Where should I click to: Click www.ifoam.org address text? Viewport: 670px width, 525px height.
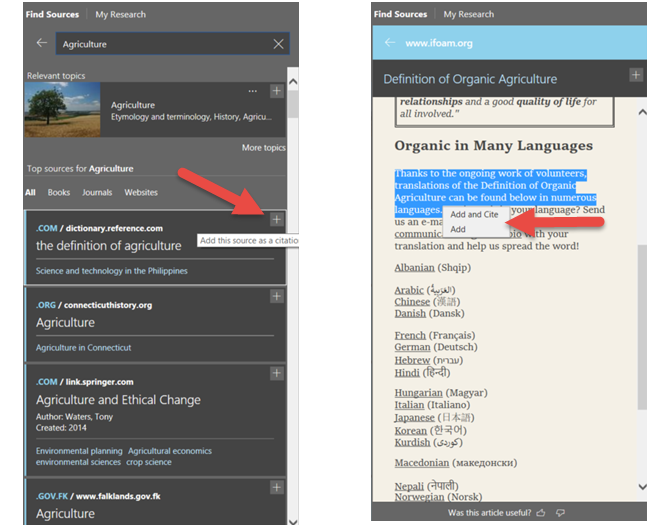(439, 43)
